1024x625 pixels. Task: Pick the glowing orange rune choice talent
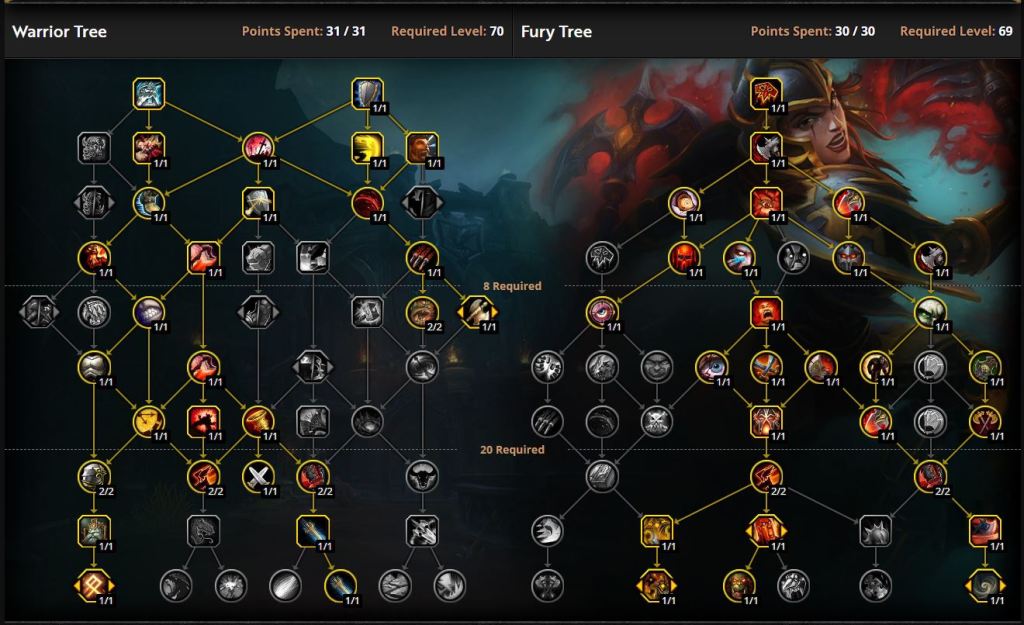94,586
